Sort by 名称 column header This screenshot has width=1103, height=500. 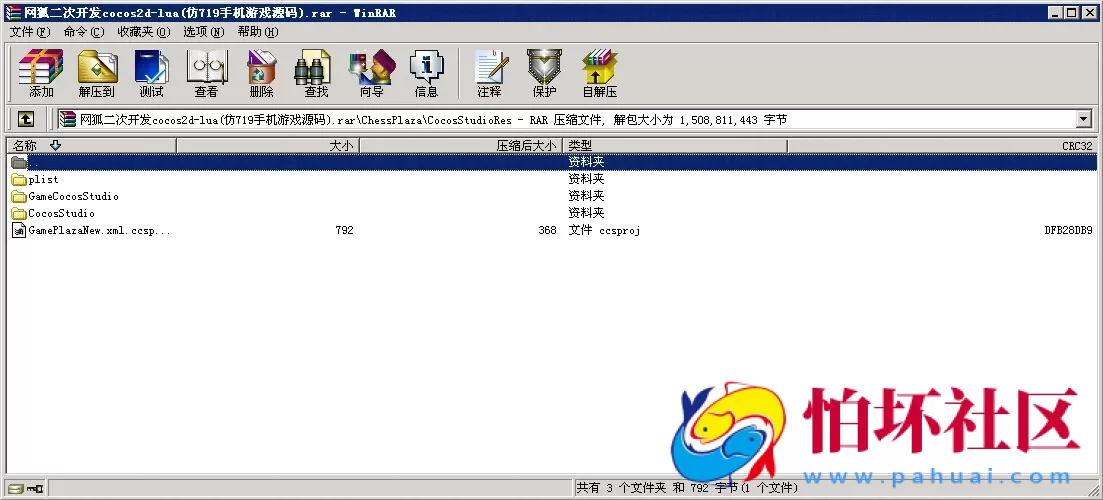(x=91, y=146)
